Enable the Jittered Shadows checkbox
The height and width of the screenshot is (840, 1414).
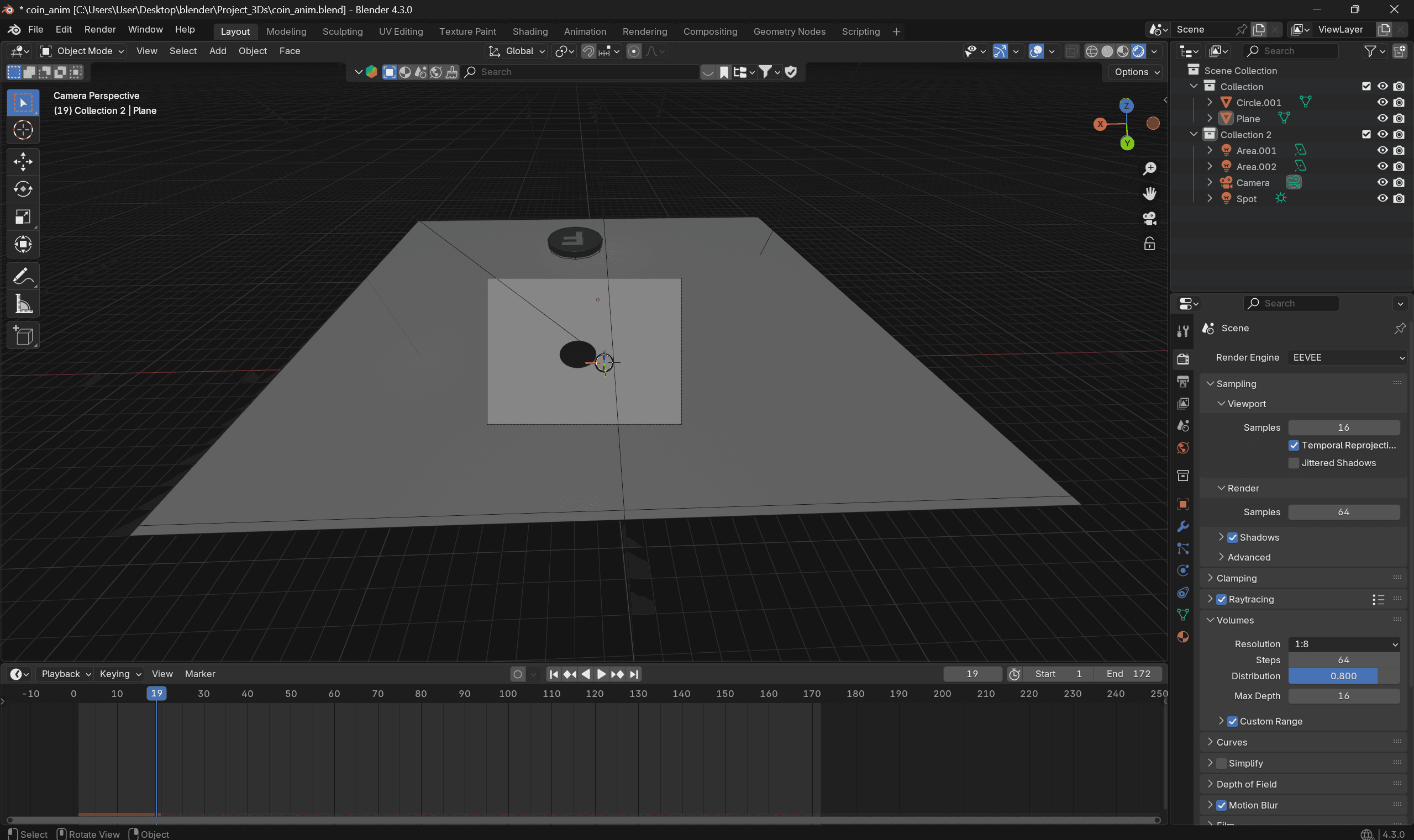1294,463
